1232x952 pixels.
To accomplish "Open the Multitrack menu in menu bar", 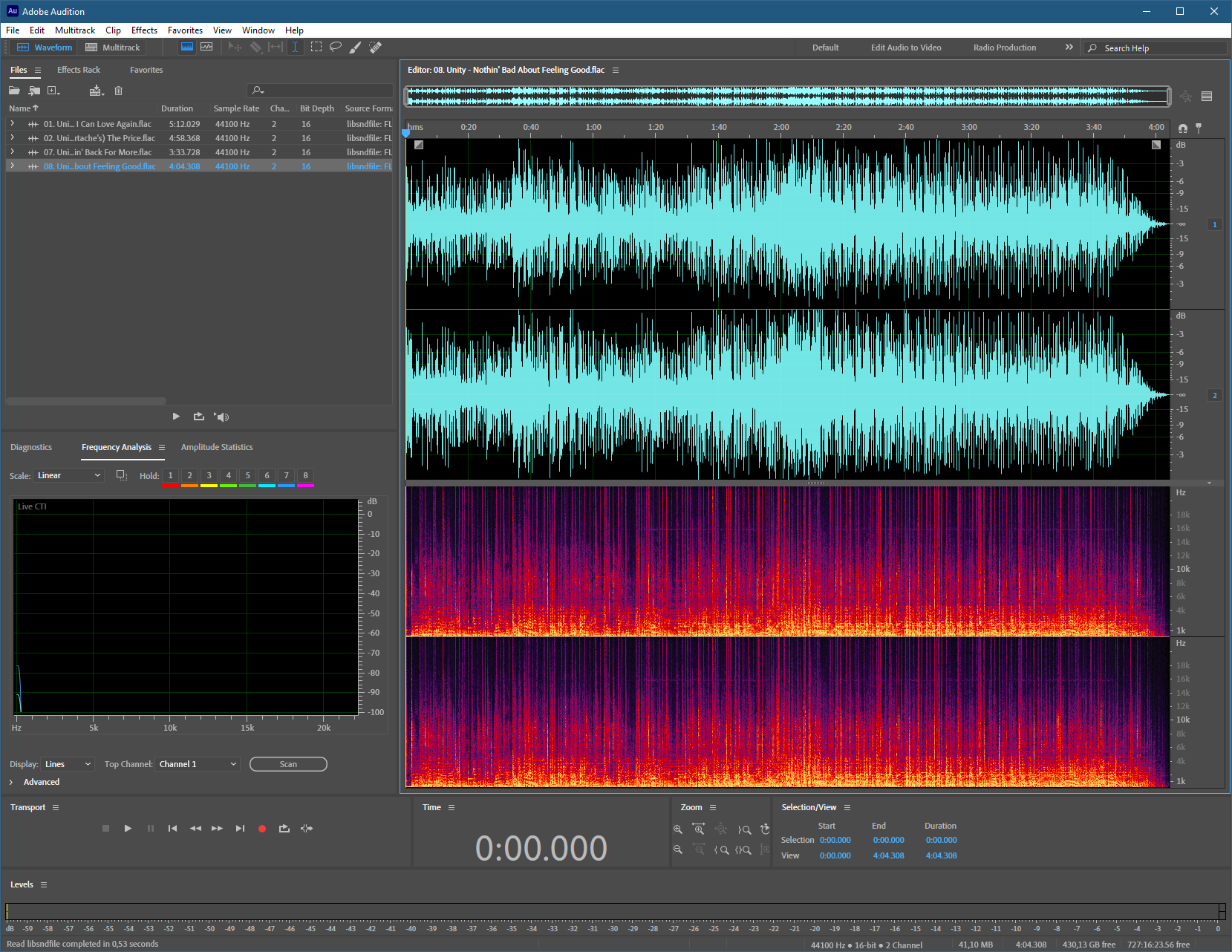I will tap(75, 30).
